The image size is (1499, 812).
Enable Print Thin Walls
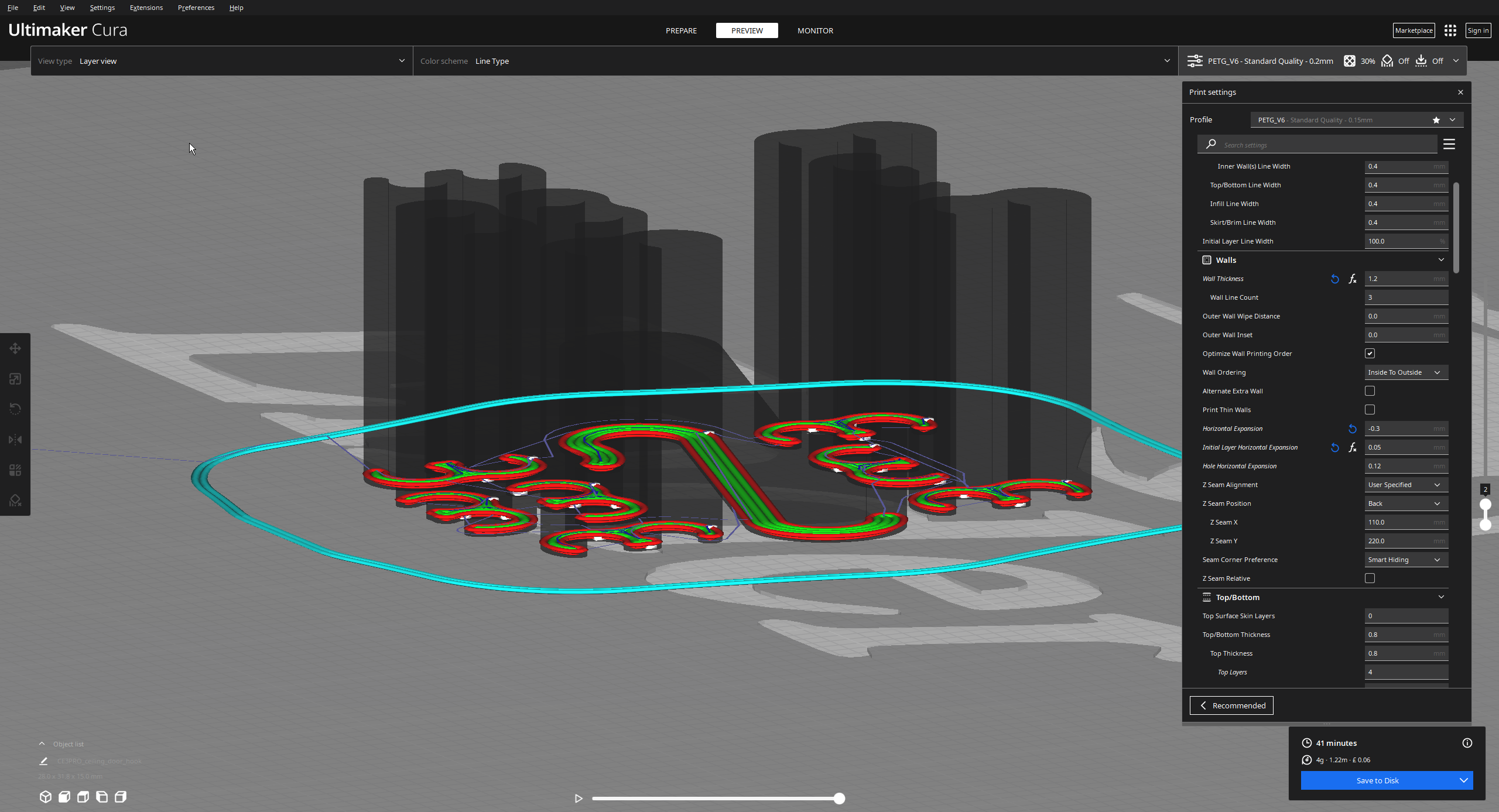[1370, 409]
